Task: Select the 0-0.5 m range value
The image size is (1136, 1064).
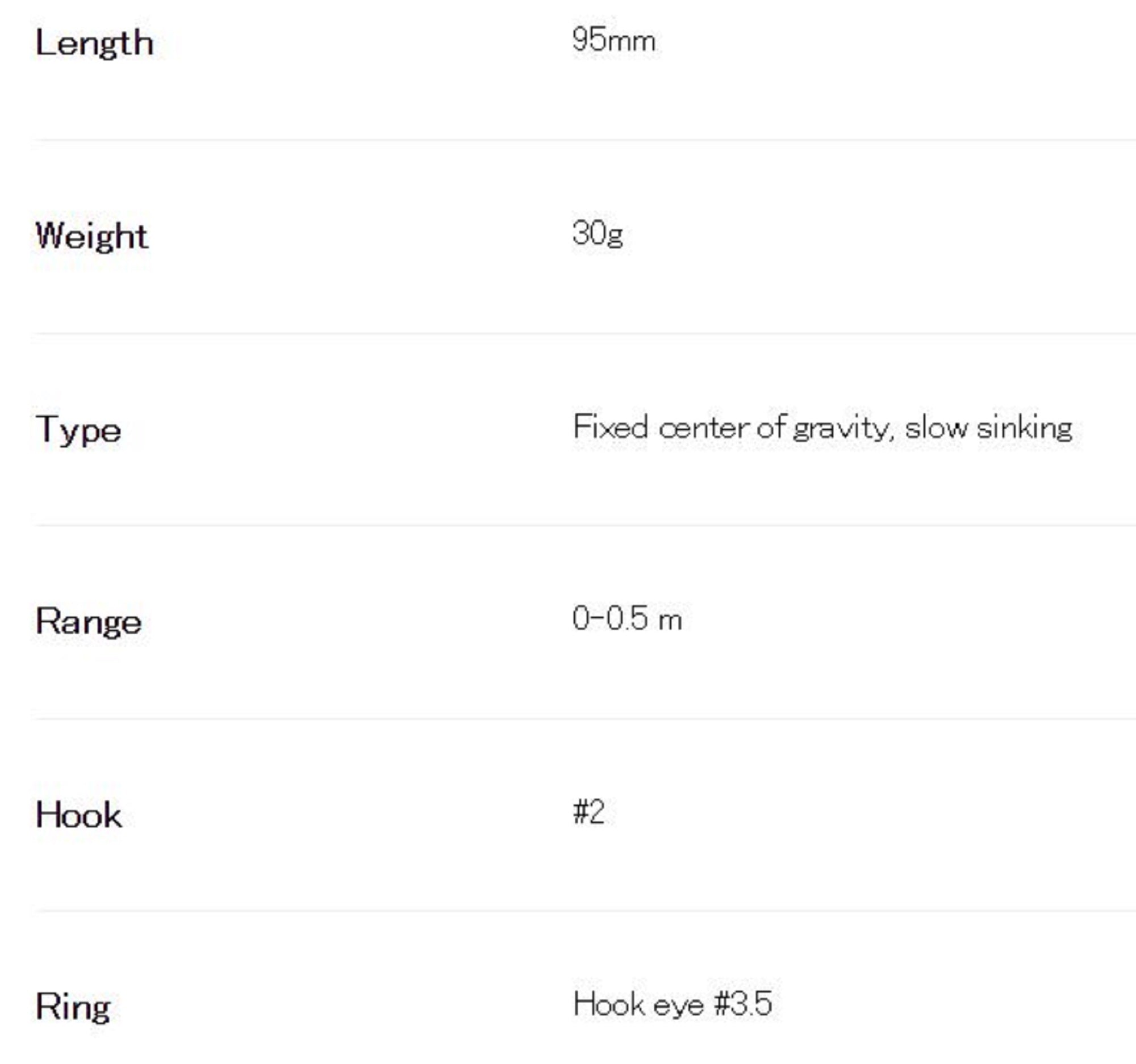Action: pyautogui.click(x=627, y=619)
